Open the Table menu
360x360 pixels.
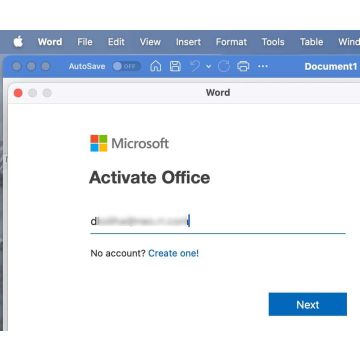(x=311, y=42)
